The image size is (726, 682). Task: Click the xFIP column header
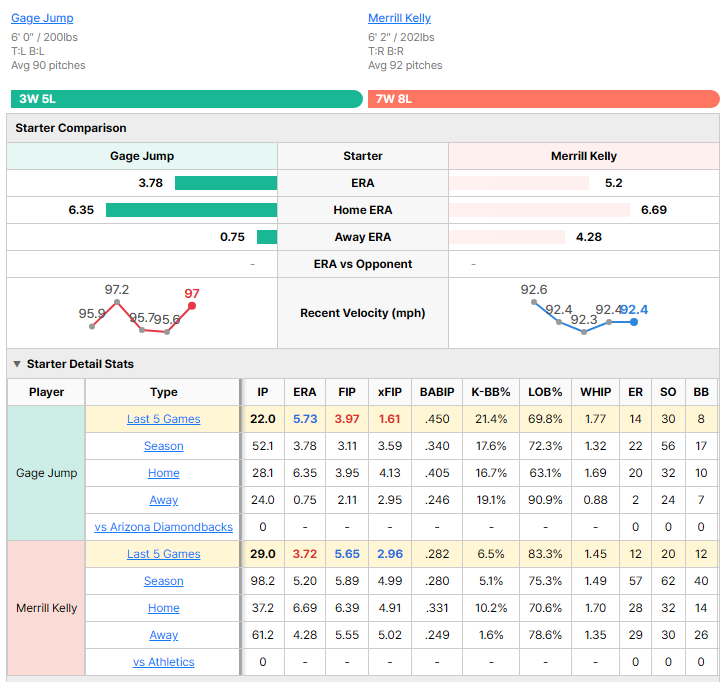coord(390,392)
